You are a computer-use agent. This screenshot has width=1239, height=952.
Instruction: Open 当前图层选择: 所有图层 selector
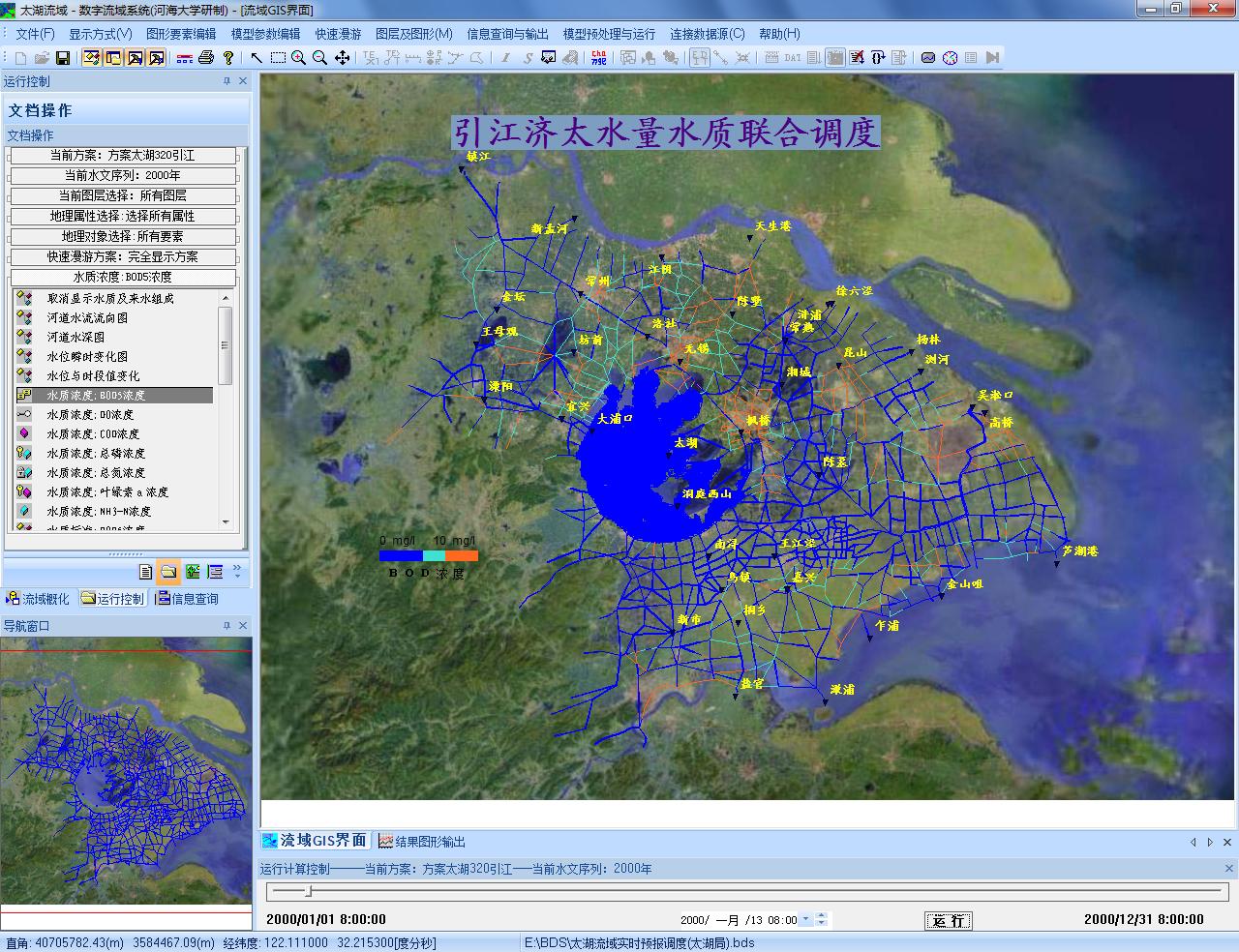coord(123,196)
